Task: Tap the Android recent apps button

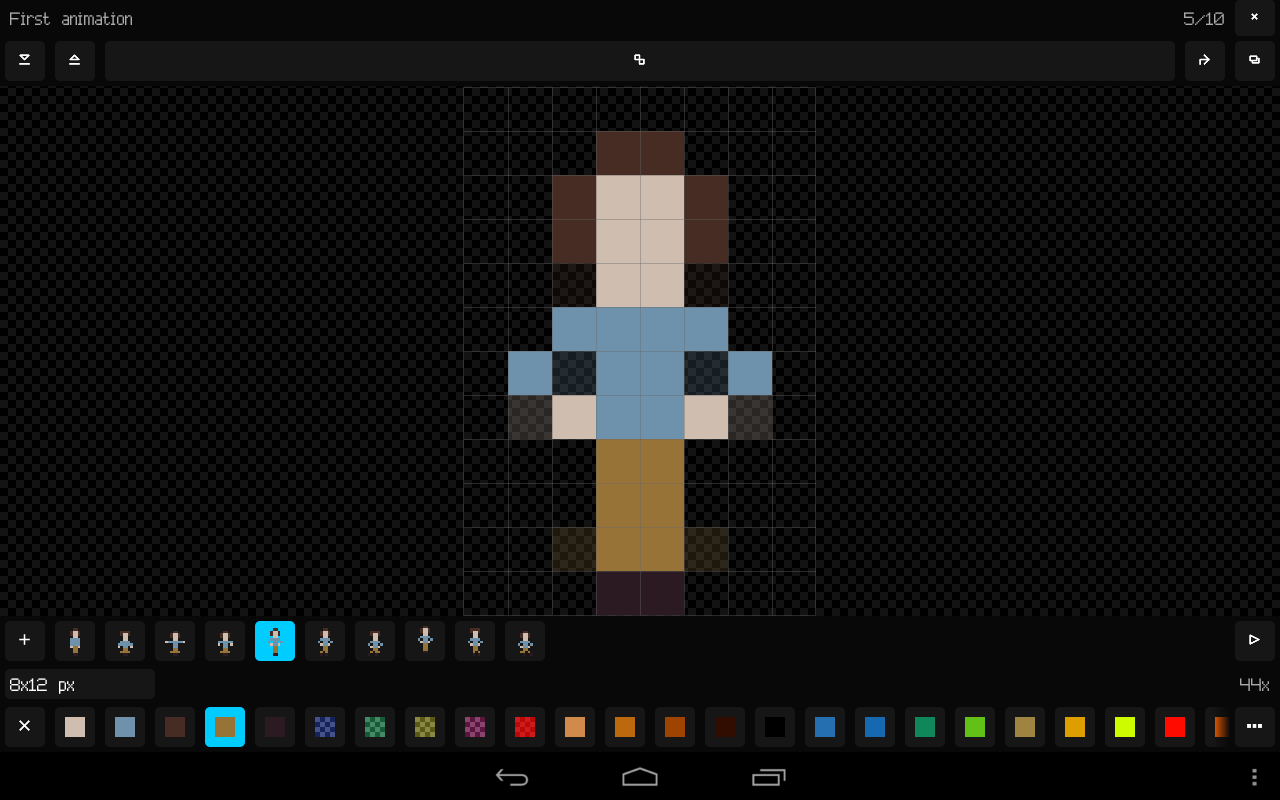Action: click(x=768, y=777)
